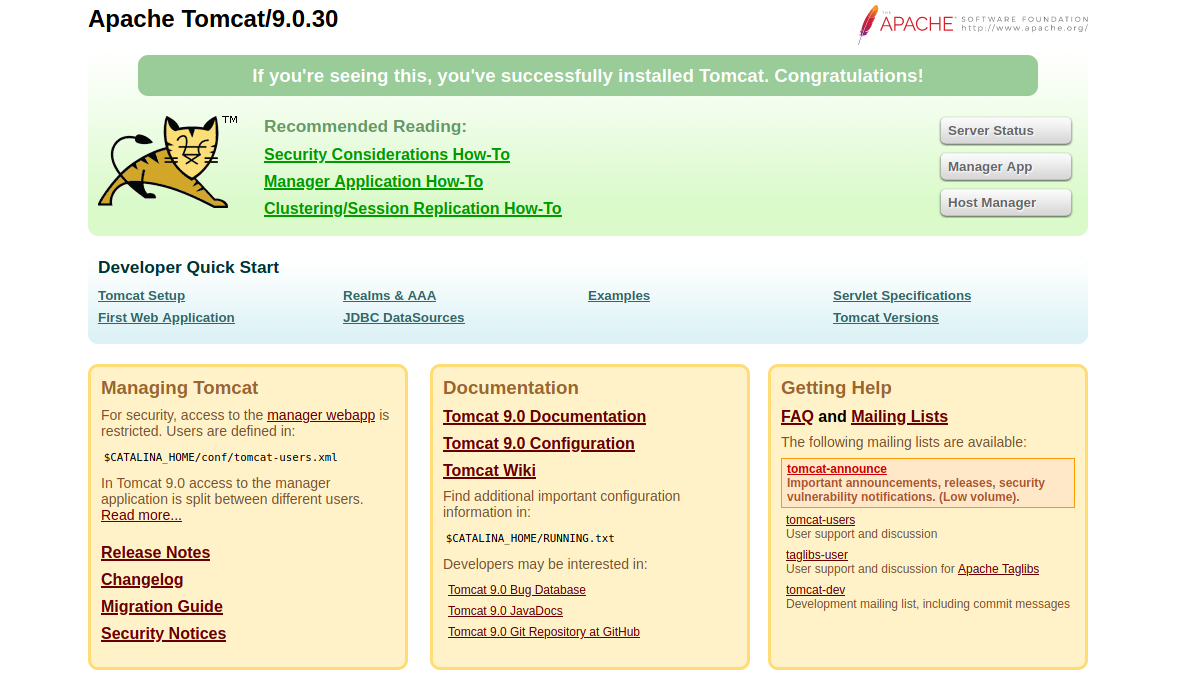Open Tomcat 9.0 Git Repository at GitHub

click(544, 632)
